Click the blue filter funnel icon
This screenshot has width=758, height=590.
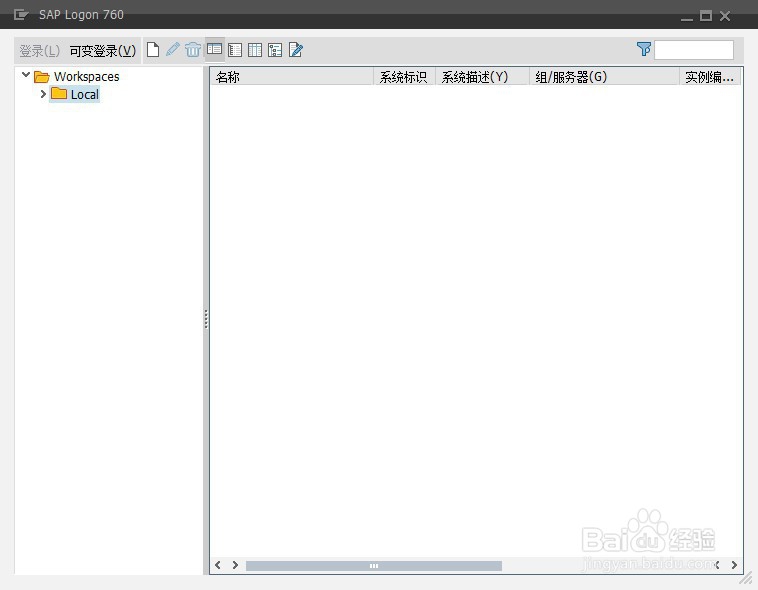(644, 49)
